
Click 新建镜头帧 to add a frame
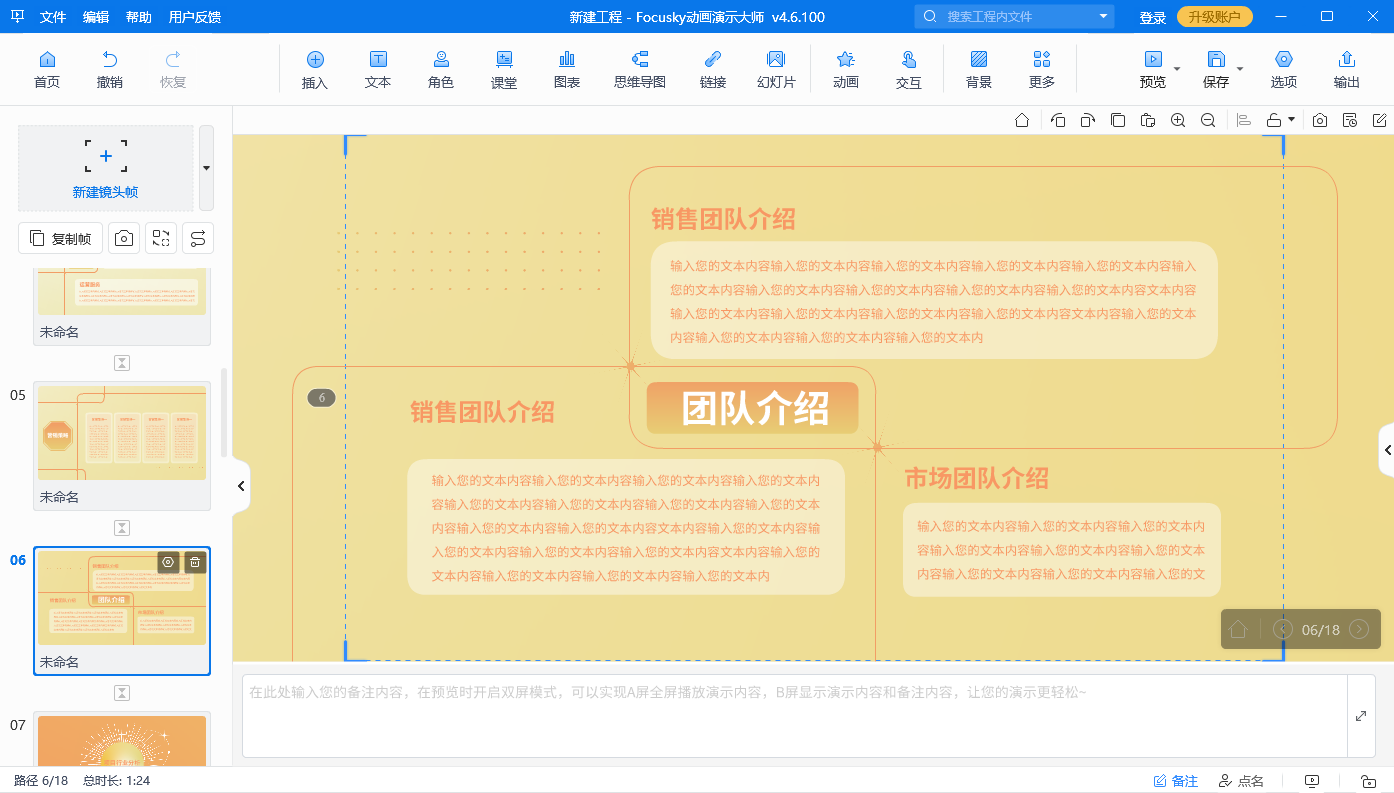106,168
